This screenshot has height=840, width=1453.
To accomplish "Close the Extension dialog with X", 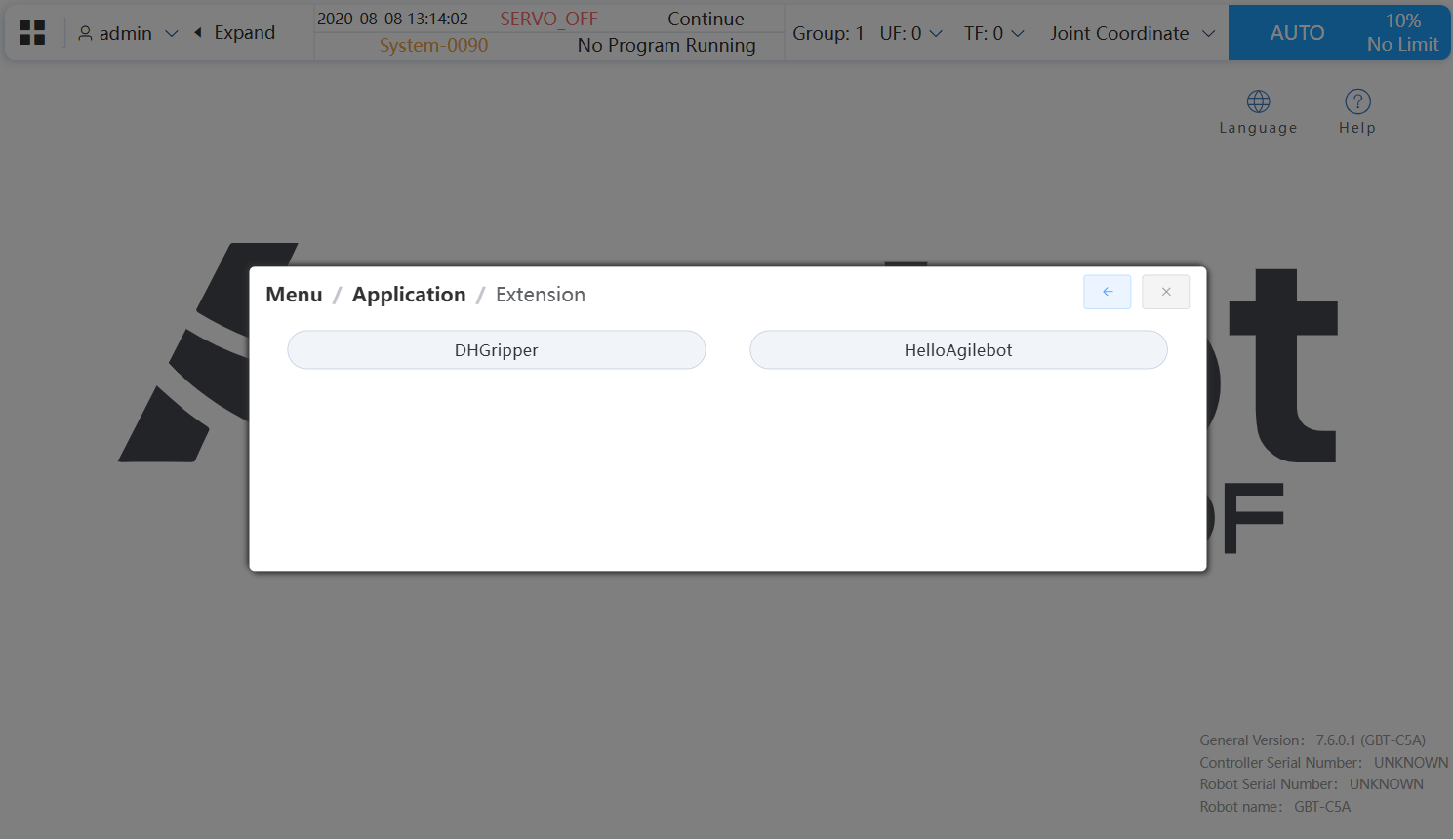I will pyautogui.click(x=1165, y=292).
